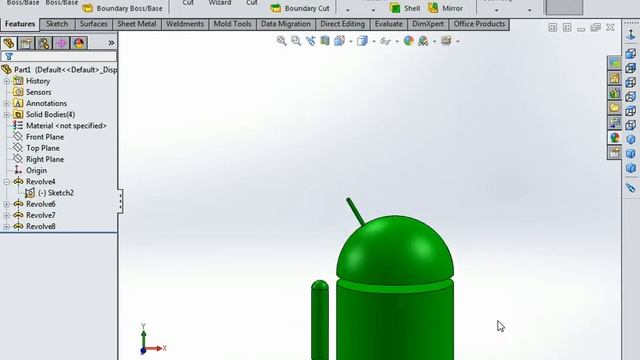Open dropdown arrow next to View Settings

pos(458,42)
